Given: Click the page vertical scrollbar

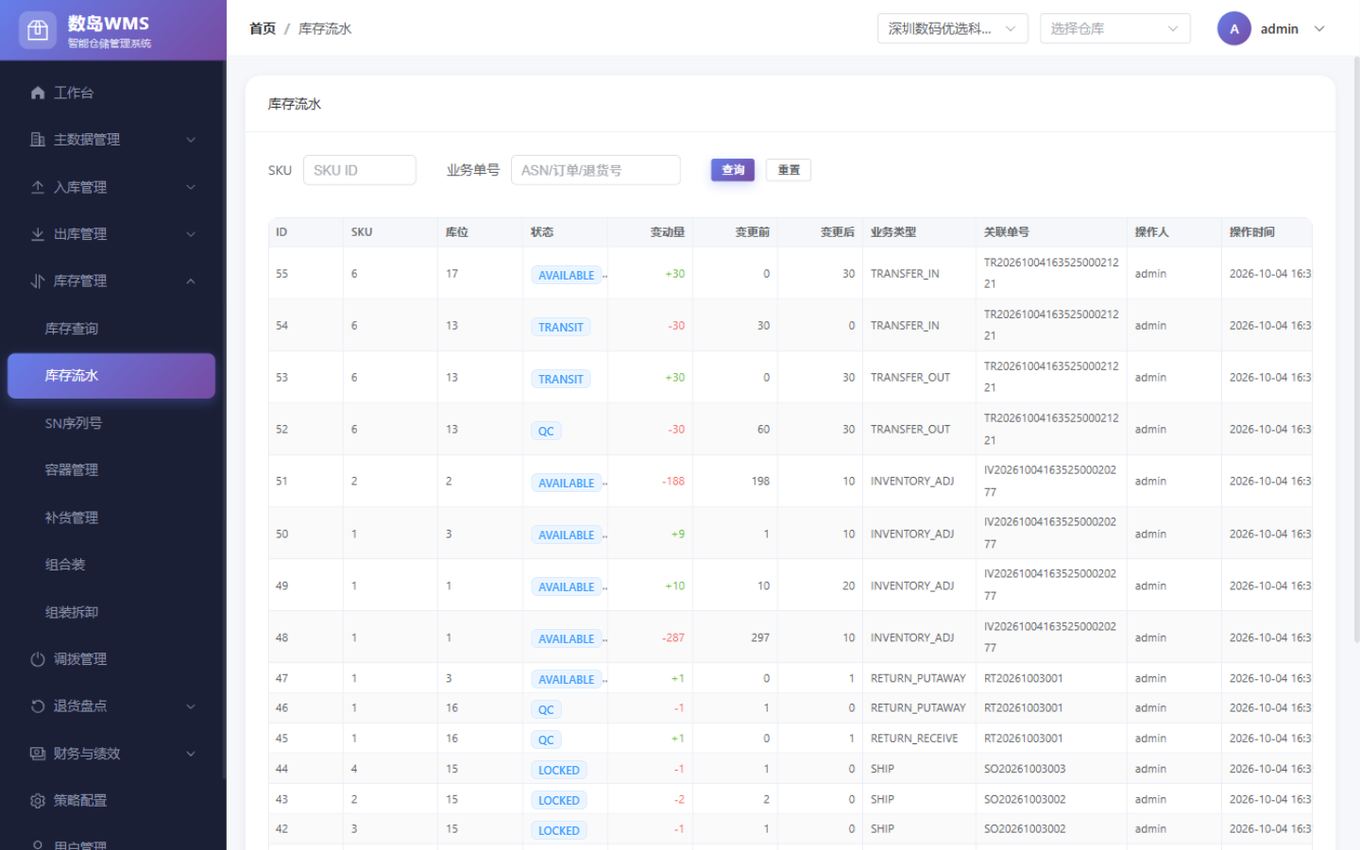Looking at the screenshot, I should pyautogui.click(x=1356, y=350).
